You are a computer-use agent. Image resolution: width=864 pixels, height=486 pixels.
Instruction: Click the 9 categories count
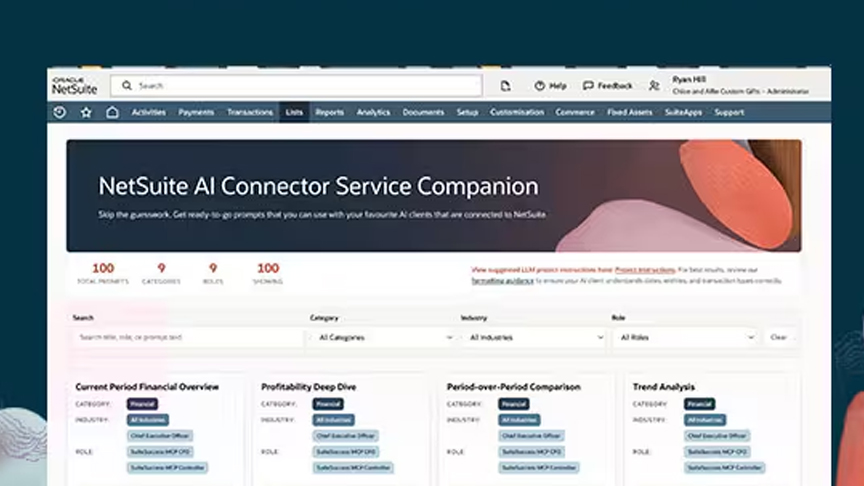click(x=161, y=268)
